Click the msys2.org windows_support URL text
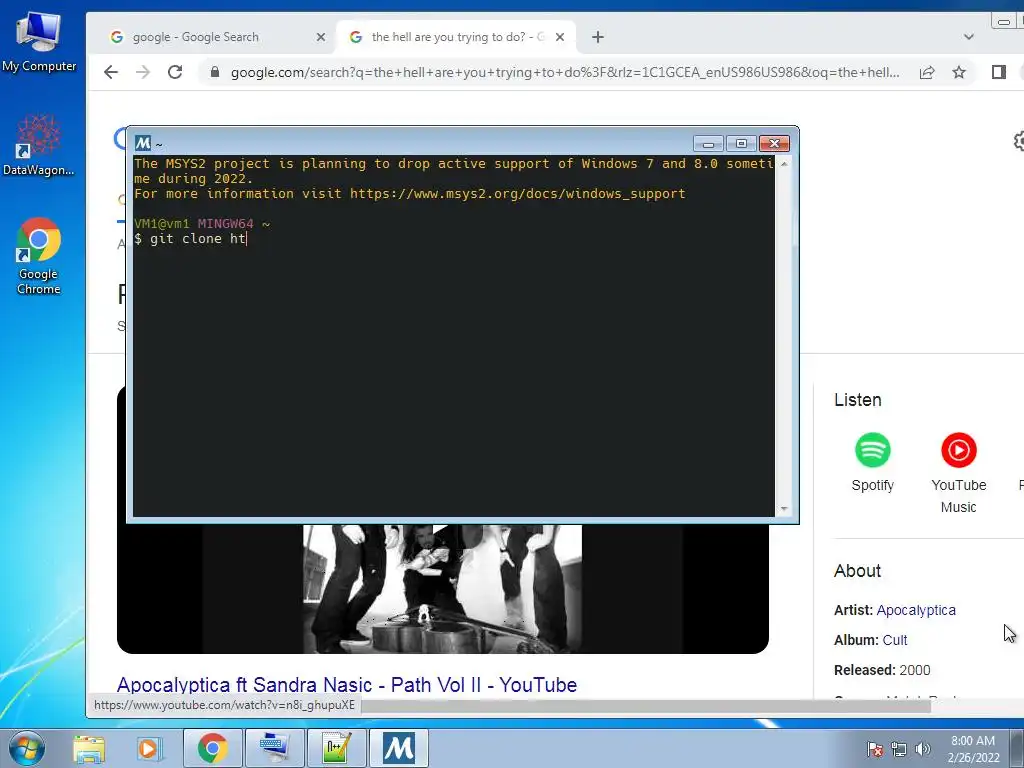This screenshot has height=768, width=1024. (x=517, y=193)
